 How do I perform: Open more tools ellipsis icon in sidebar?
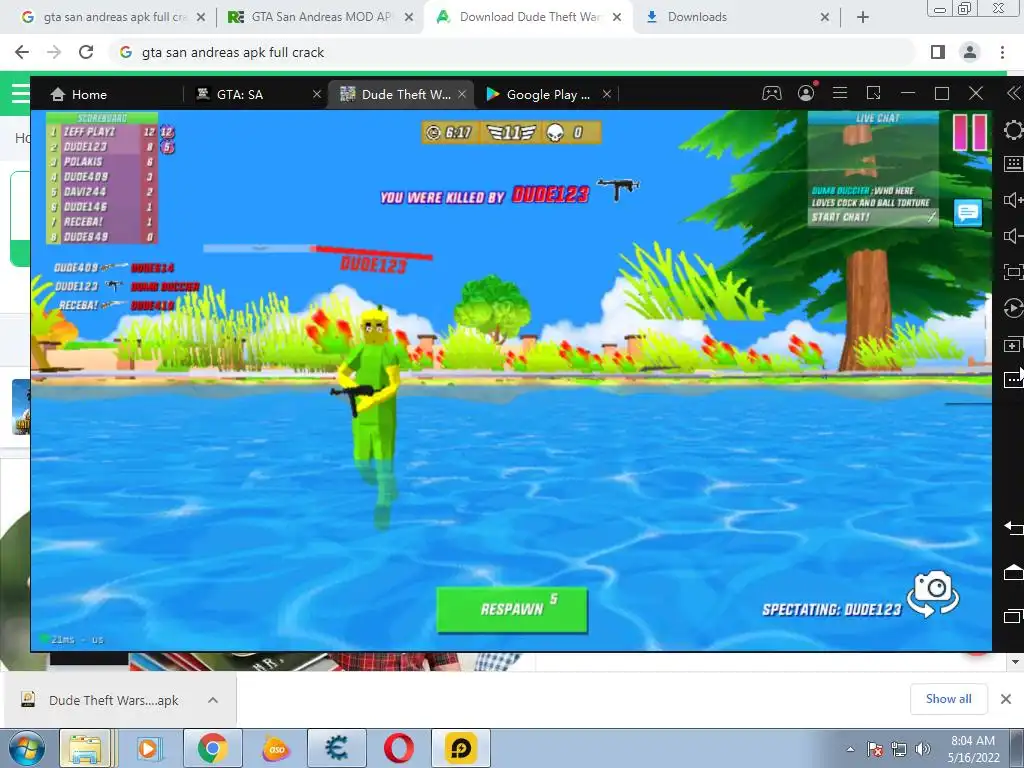(x=1013, y=379)
